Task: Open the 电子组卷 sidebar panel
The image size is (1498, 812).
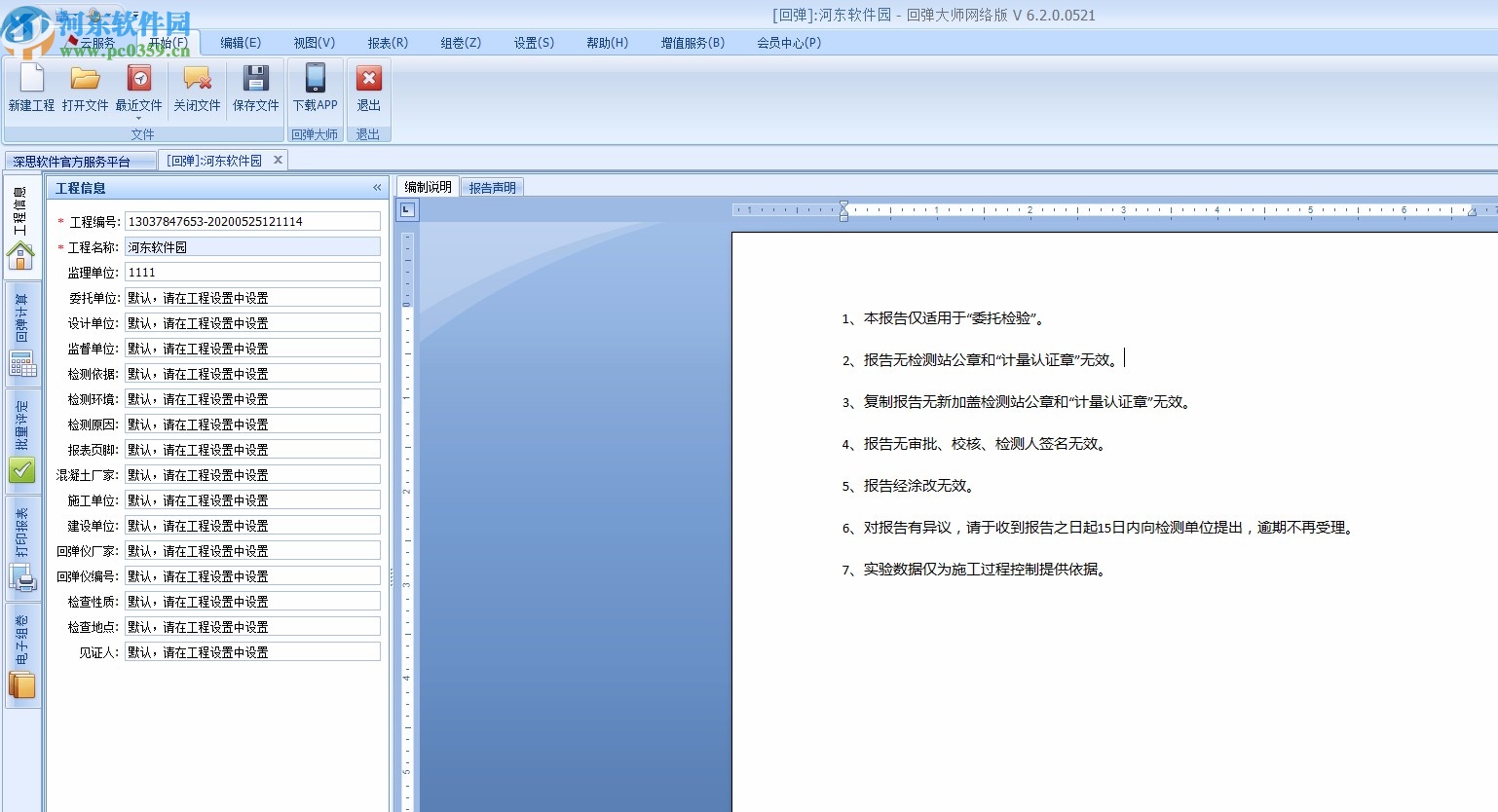Action: 21,654
